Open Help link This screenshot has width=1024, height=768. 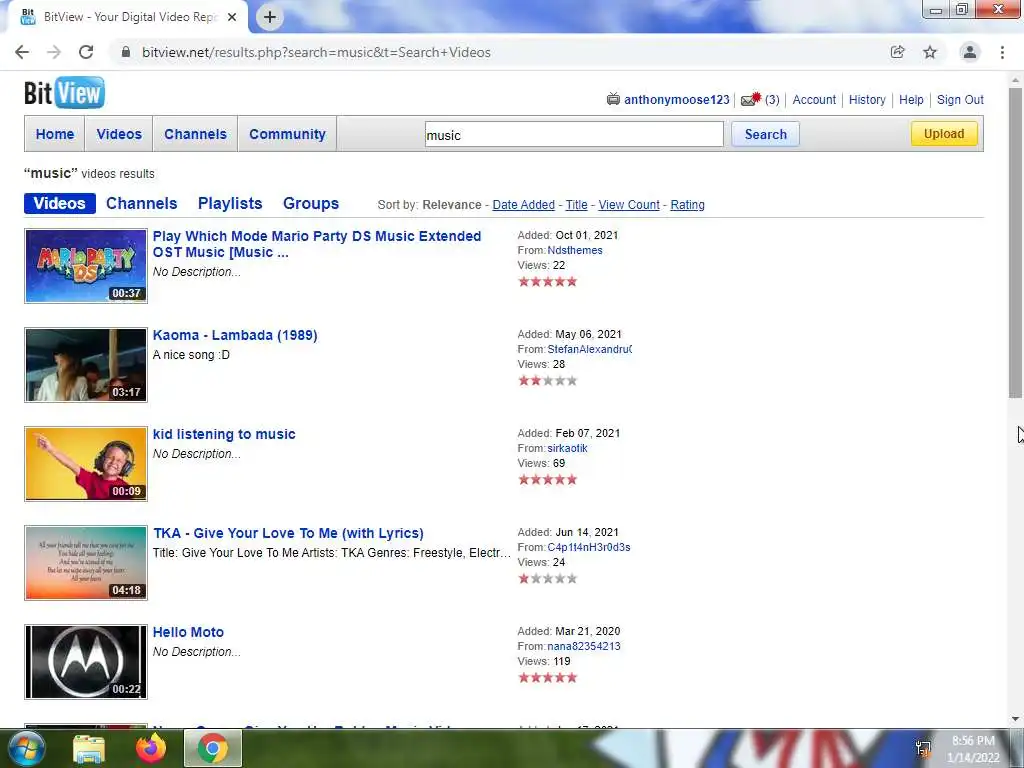(x=911, y=99)
